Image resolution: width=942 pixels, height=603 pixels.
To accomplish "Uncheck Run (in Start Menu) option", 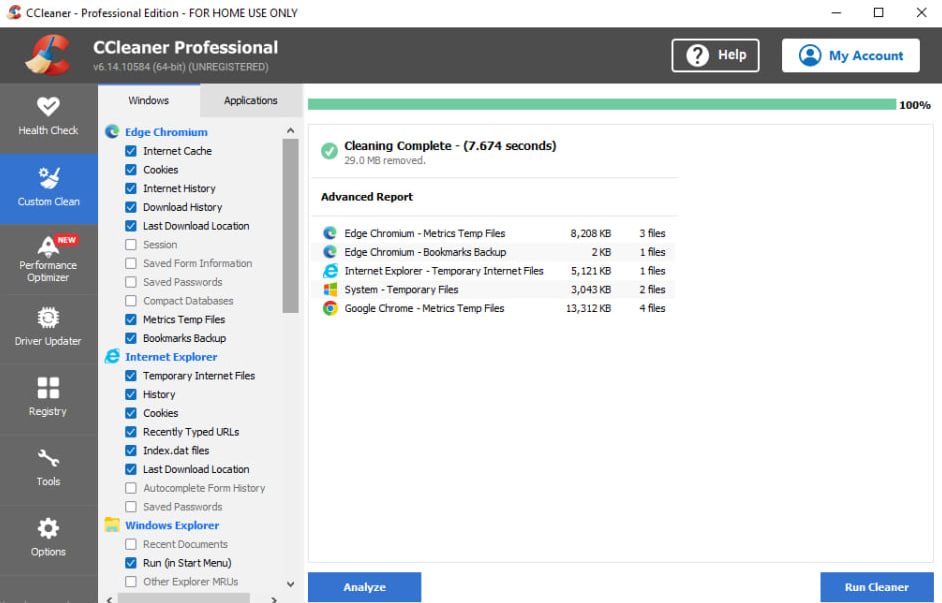I will (130, 563).
